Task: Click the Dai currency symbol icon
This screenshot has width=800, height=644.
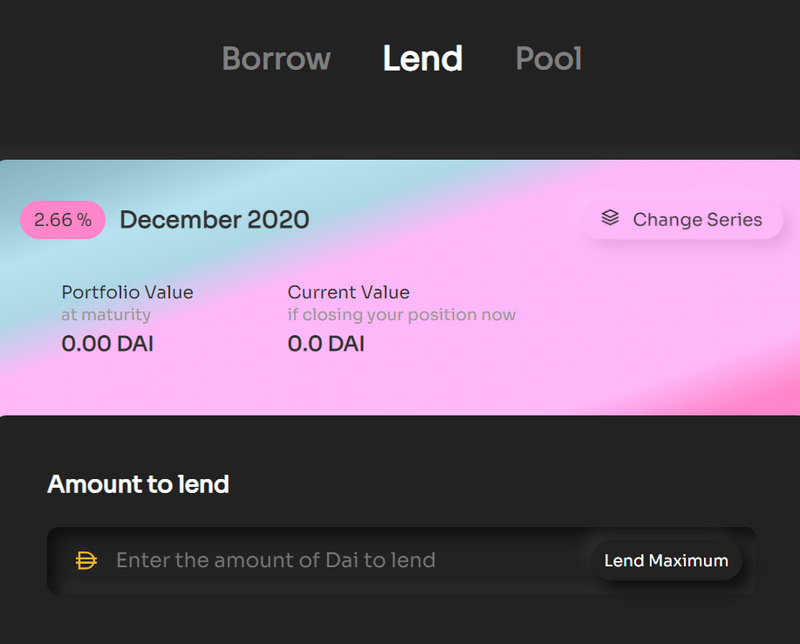Action: (87, 561)
